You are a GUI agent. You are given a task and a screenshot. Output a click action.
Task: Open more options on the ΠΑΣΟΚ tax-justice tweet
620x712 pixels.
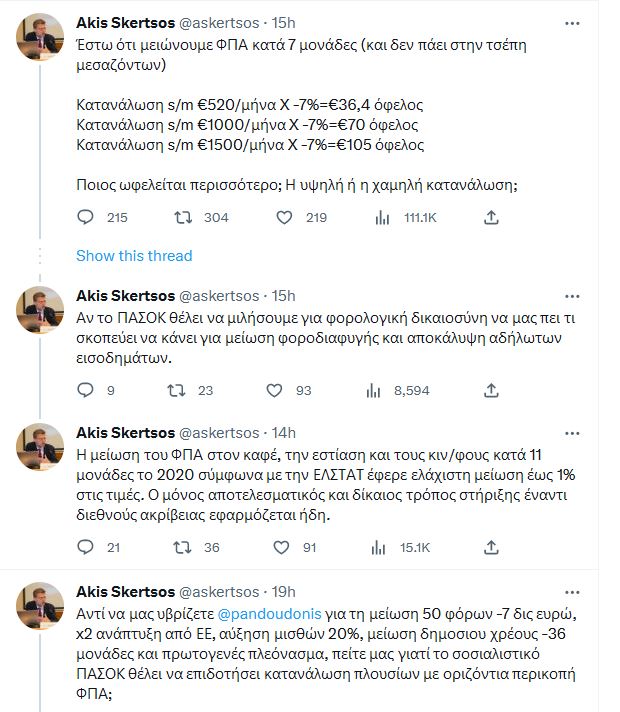click(x=571, y=296)
